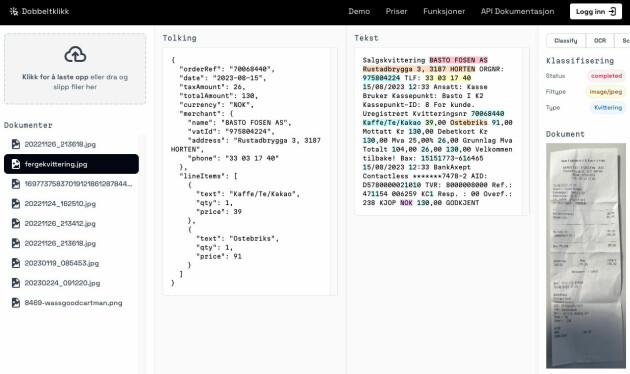Viewport: 630px width, 374px height.
Task: Click the Tekst panel vertical scrollbar
Action: [526, 131]
